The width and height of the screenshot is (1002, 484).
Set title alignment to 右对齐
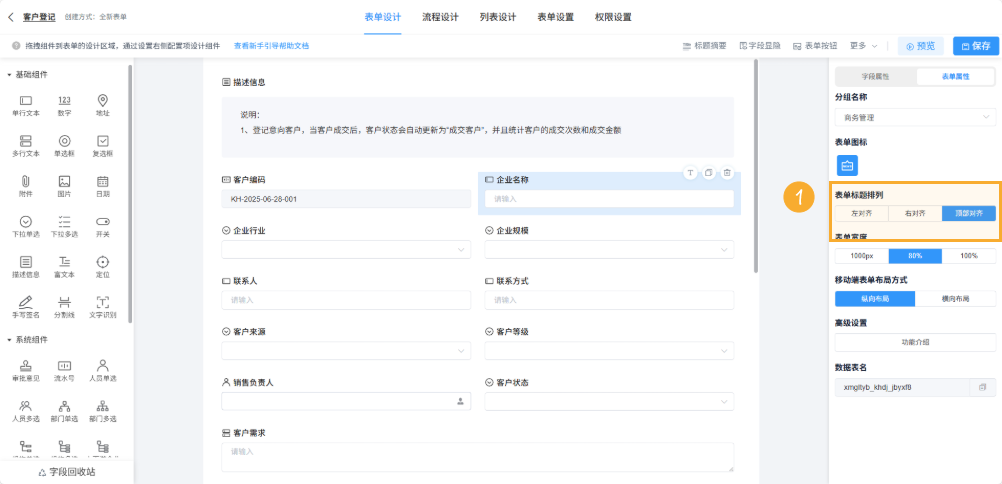(915, 213)
